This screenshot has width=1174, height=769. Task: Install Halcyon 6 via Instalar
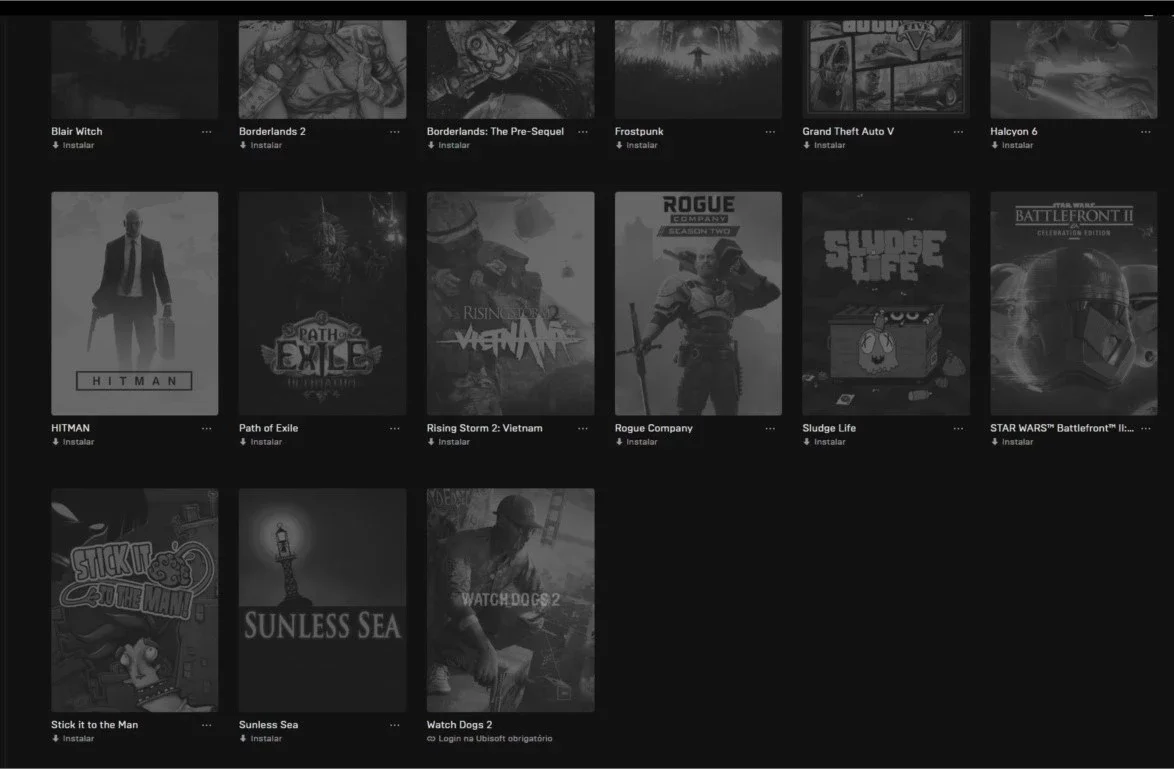coord(1012,145)
